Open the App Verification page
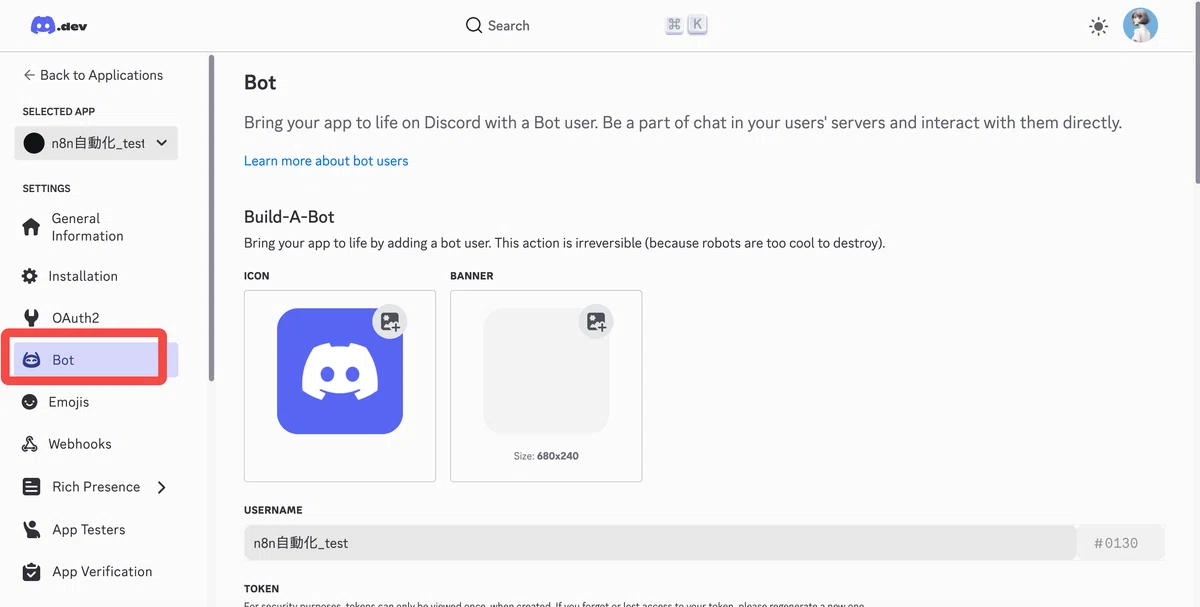The width and height of the screenshot is (1200, 607). click(x=97, y=572)
